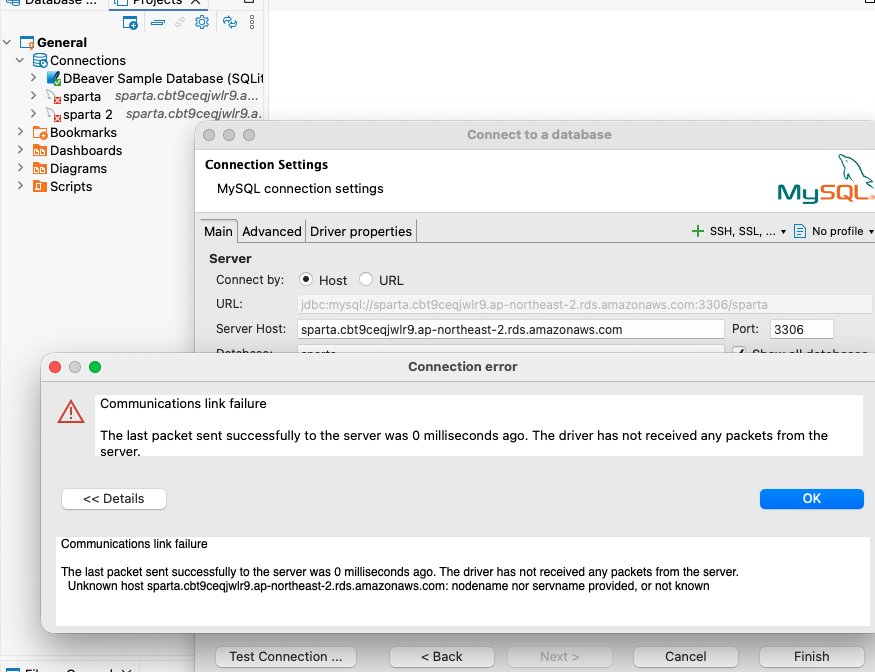875x672 pixels.
Task: Click the refresh sync icon in Projects toolbar
Action: click(x=230, y=22)
